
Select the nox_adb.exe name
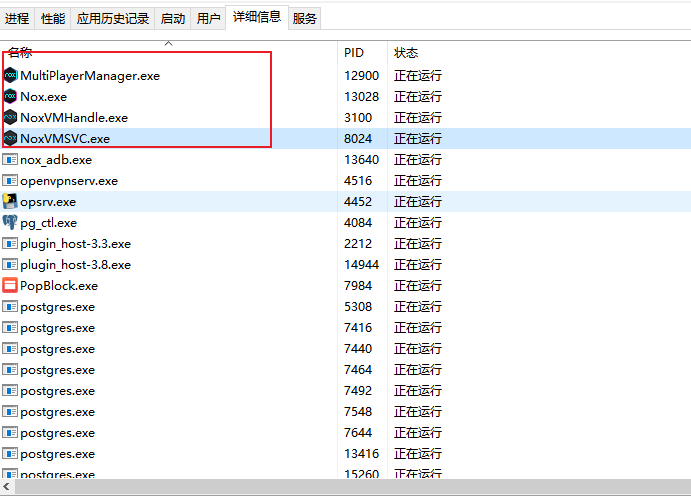pos(56,160)
